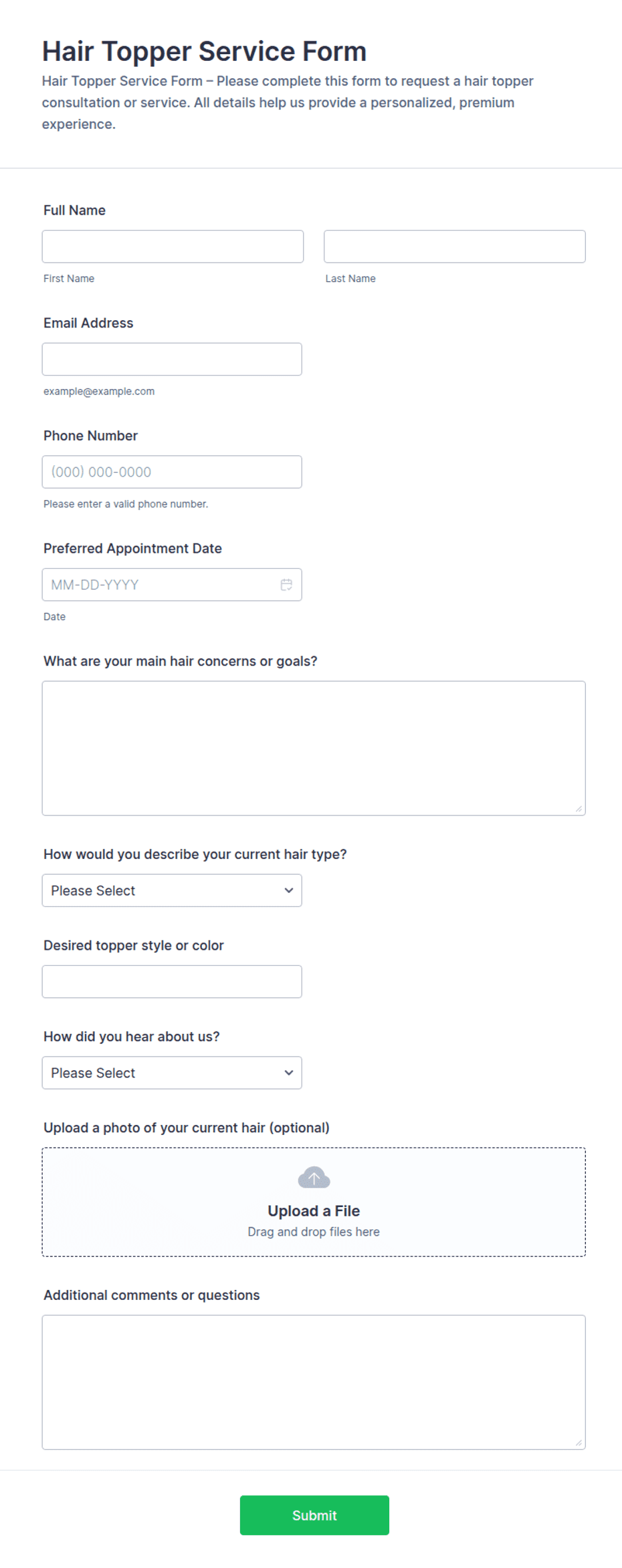Screen dimensions: 622x1568
Task: Focus the desired topper style or color field
Action: click(x=172, y=982)
